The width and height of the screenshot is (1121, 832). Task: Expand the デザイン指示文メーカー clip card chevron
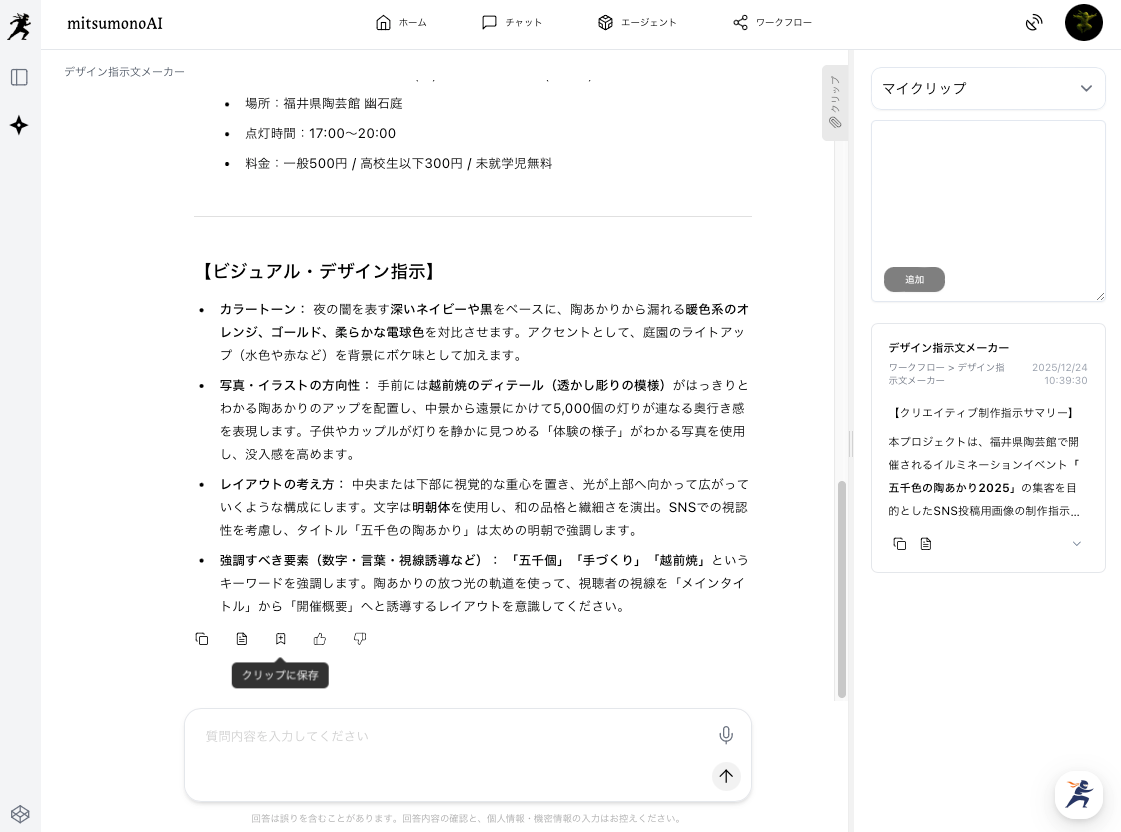click(x=1076, y=544)
